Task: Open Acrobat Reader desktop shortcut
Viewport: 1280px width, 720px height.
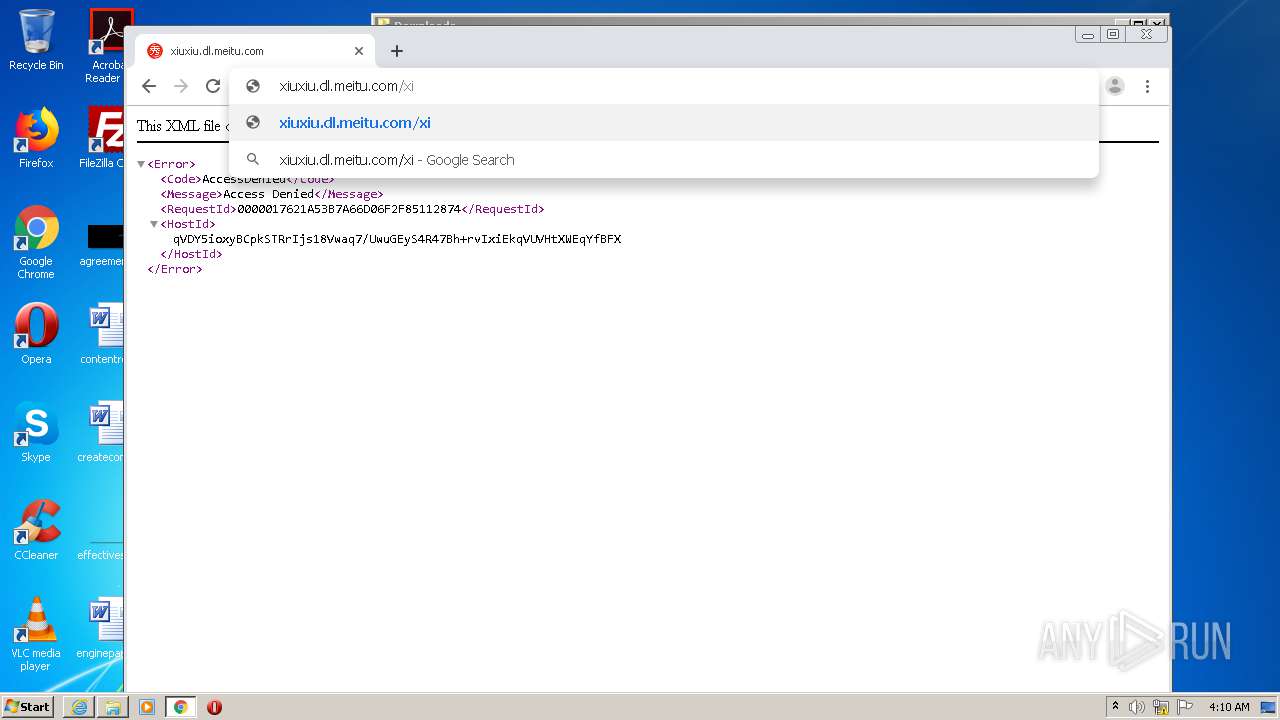Action: 106,46
